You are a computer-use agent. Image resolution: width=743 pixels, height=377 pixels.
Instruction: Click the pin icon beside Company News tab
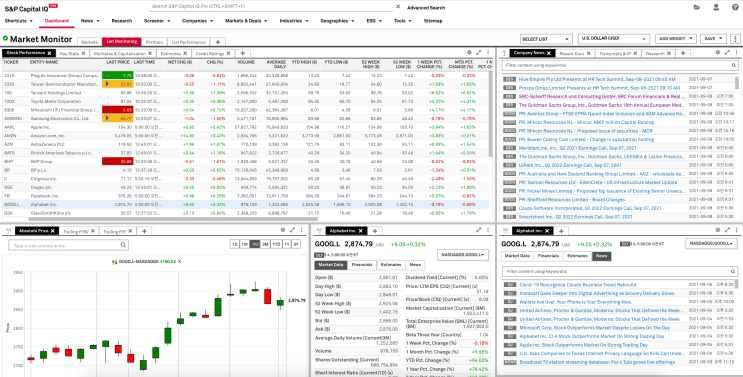point(504,54)
